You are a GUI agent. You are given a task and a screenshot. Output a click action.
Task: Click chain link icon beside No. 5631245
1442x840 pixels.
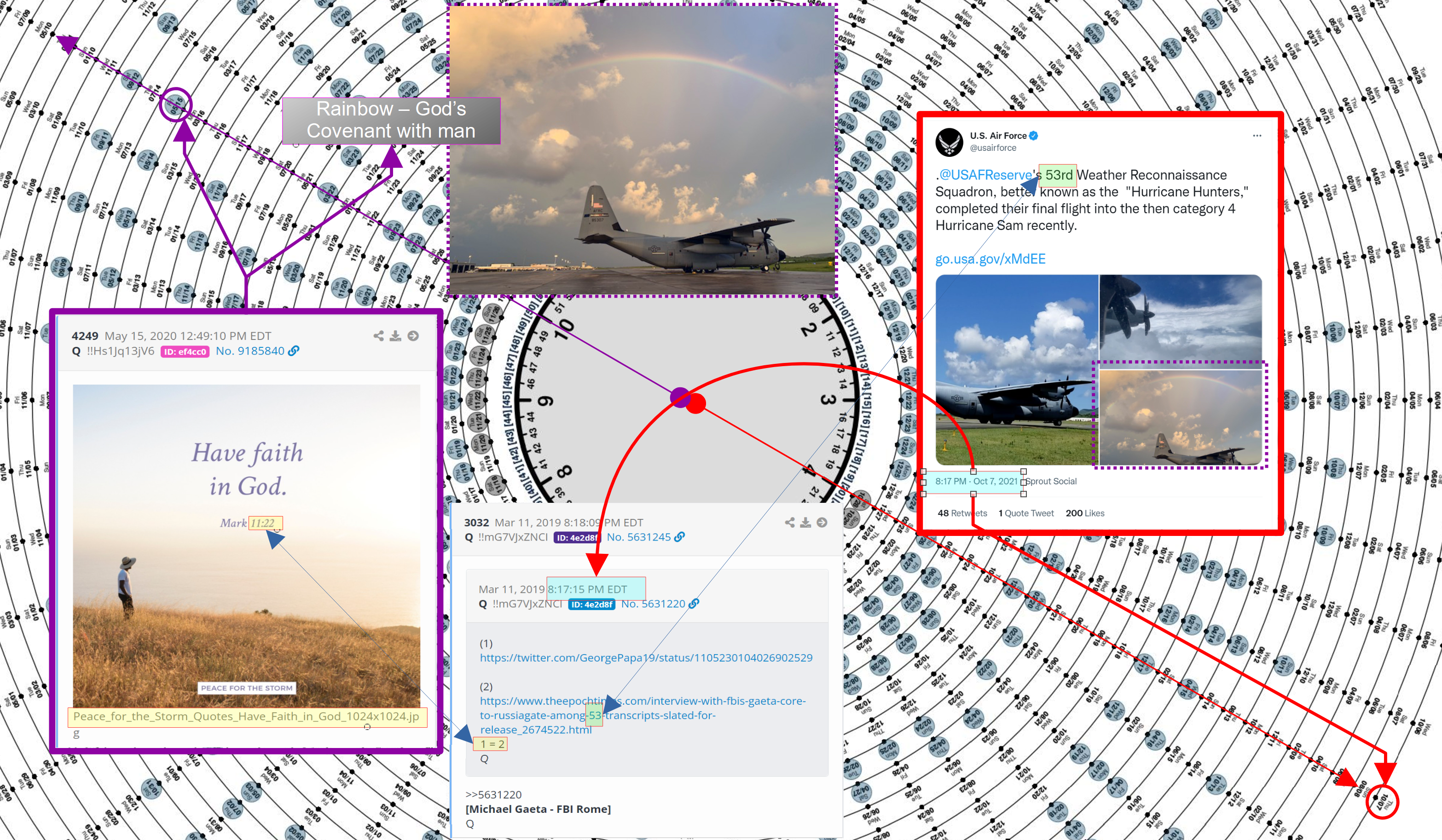679,537
